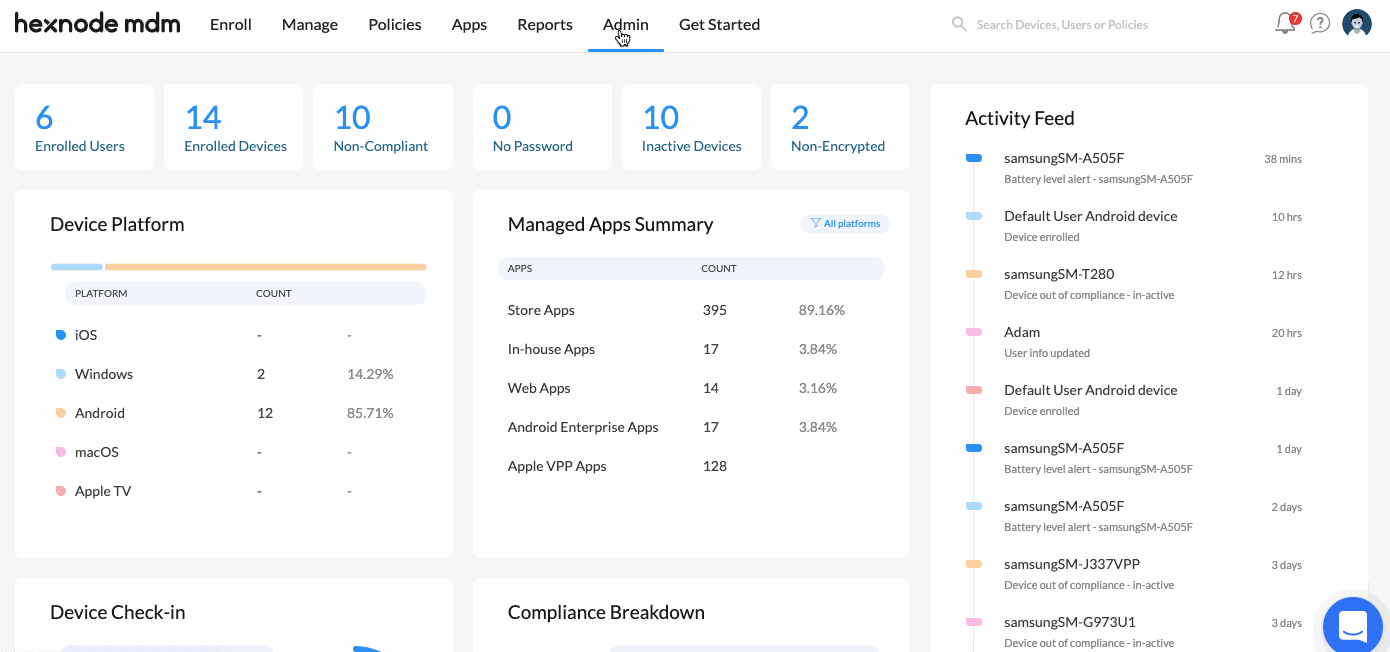Click the 89.16% Store Apps percentage
This screenshot has width=1390, height=652.
(822, 310)
